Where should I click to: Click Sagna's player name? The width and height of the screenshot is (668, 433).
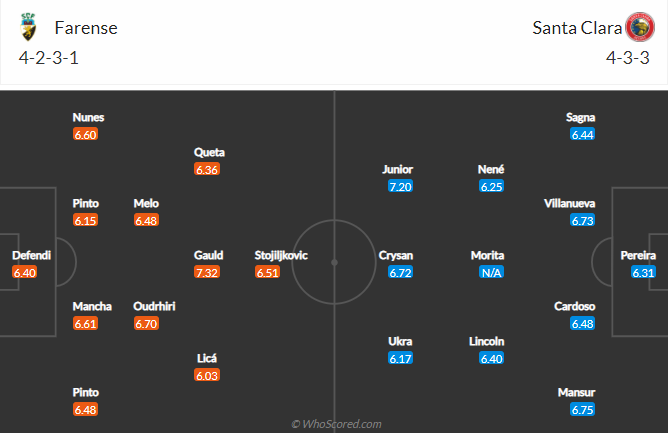(x=580, y=117)
